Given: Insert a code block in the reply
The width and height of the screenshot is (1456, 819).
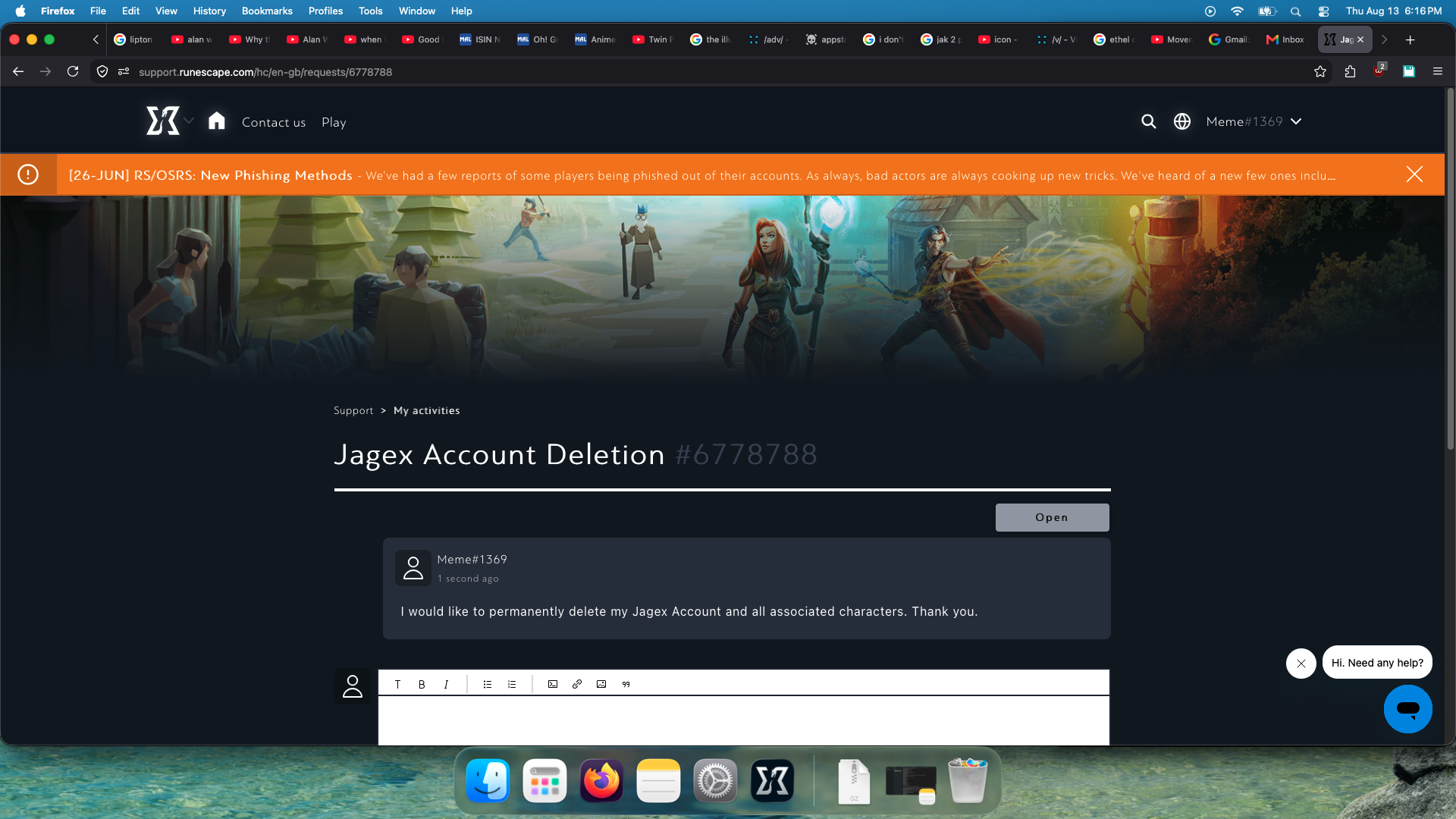Looking at the screenshot, I should 553,684.
